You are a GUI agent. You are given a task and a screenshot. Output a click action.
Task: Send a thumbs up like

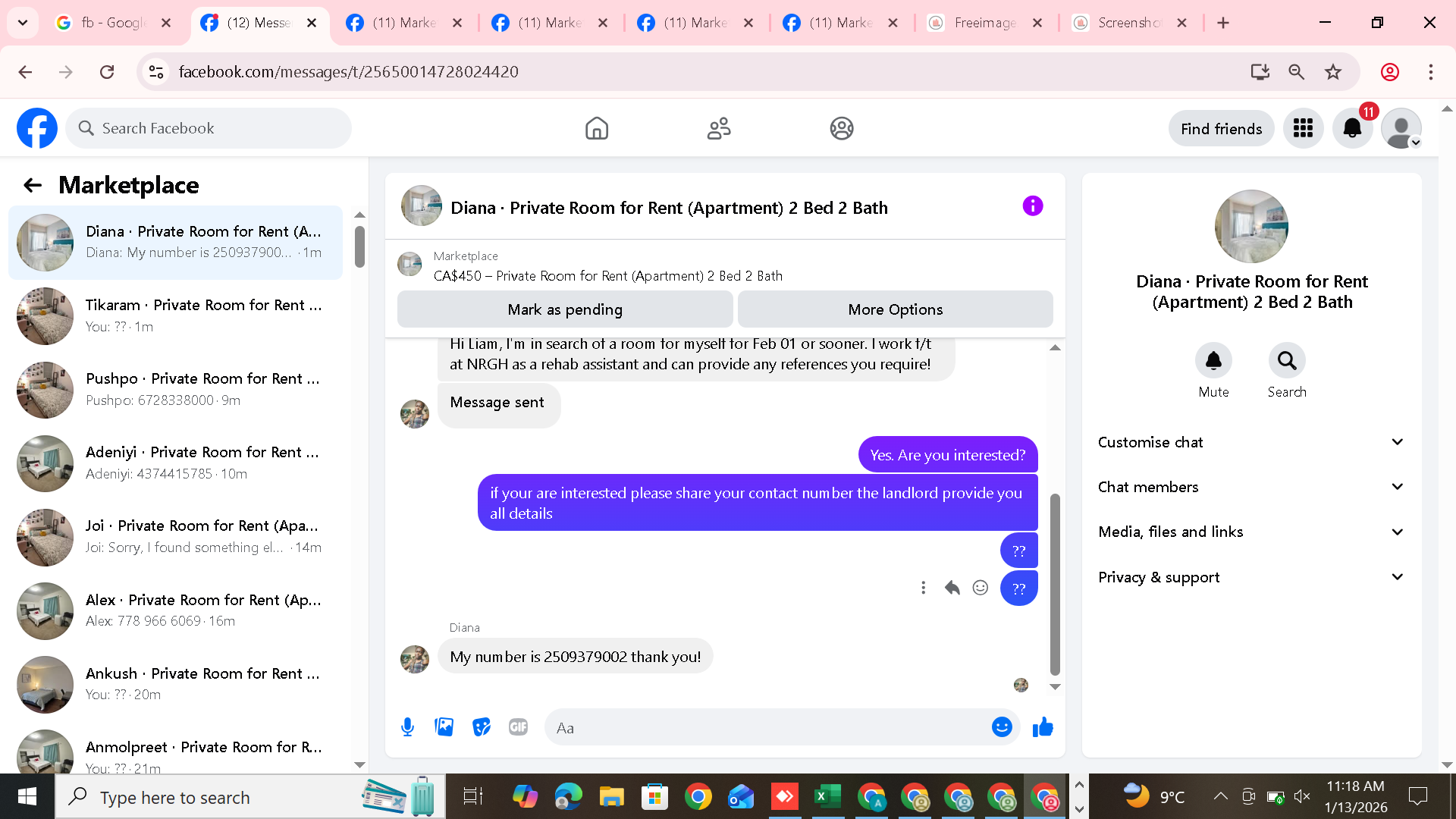(1043, 727)
